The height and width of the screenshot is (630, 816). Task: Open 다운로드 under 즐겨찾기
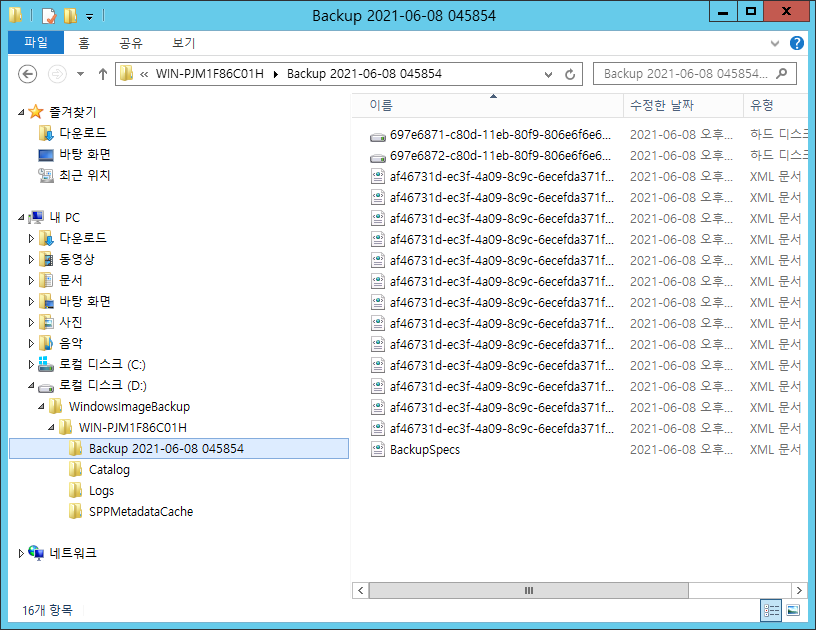click(x=82, y=133)
